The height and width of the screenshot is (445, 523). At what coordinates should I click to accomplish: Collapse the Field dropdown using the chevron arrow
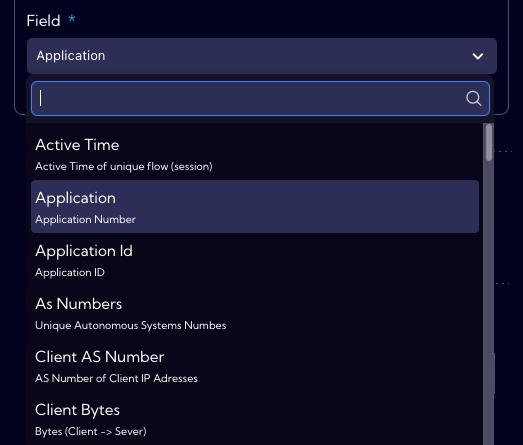478,56
